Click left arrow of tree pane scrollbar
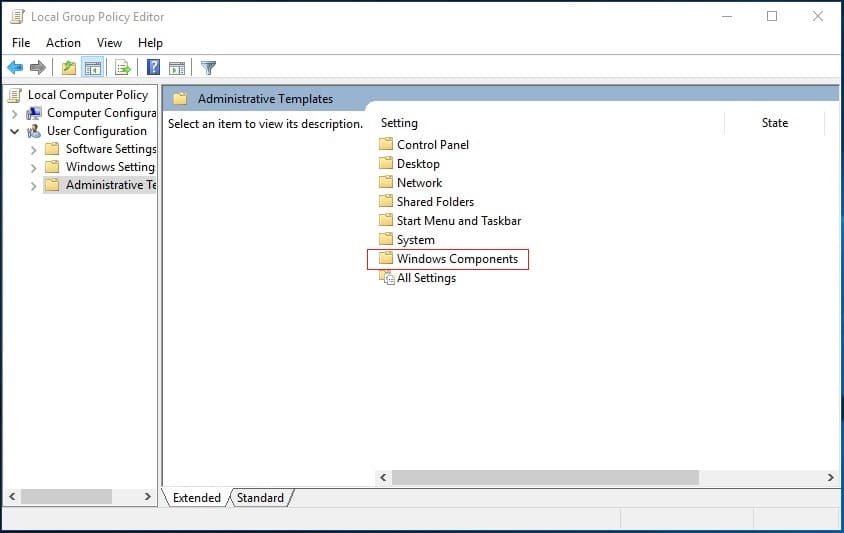 [x=12, y=496]
